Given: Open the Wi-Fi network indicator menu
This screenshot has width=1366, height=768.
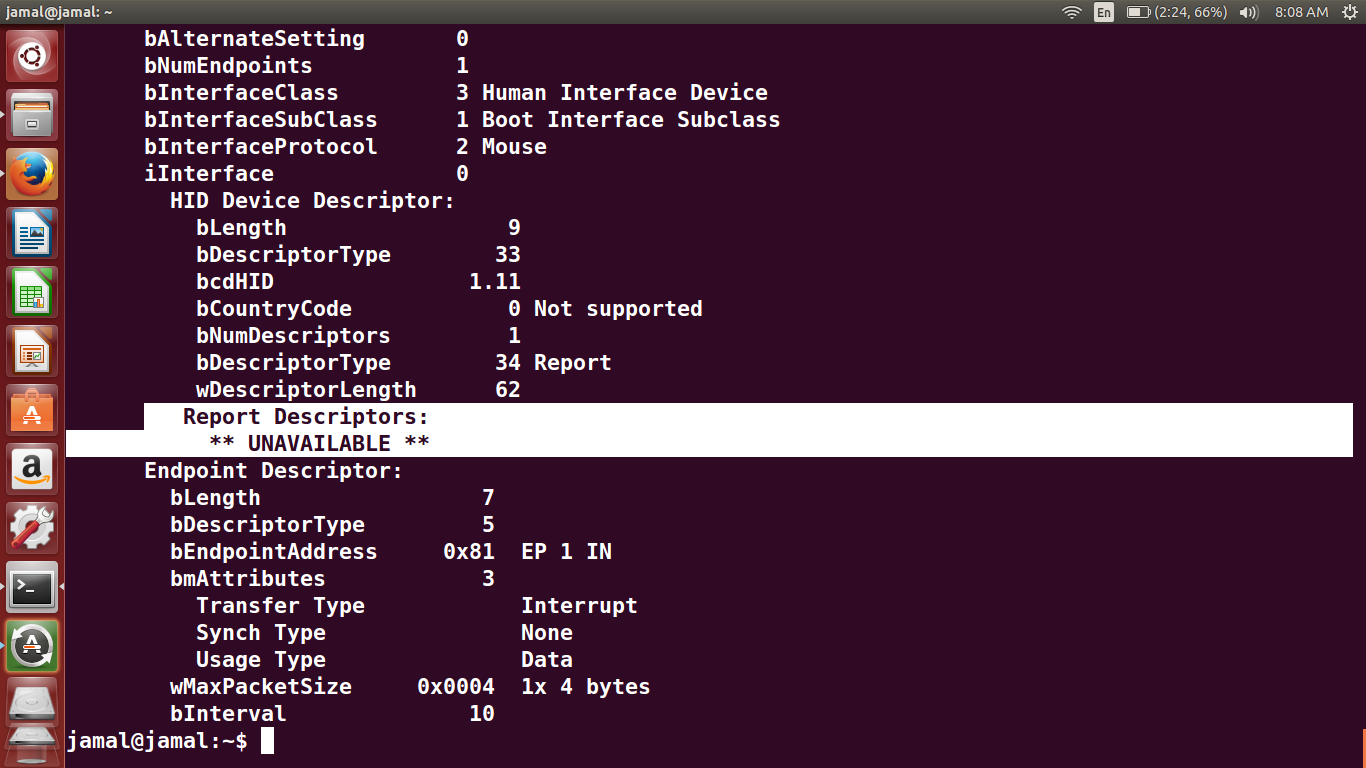Looking at the screenshot, I should [1071, 12].
